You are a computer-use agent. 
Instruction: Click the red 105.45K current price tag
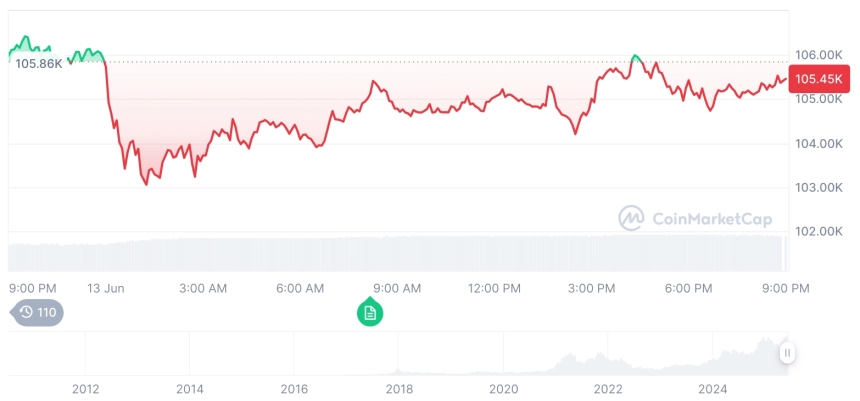click(817, 79)
